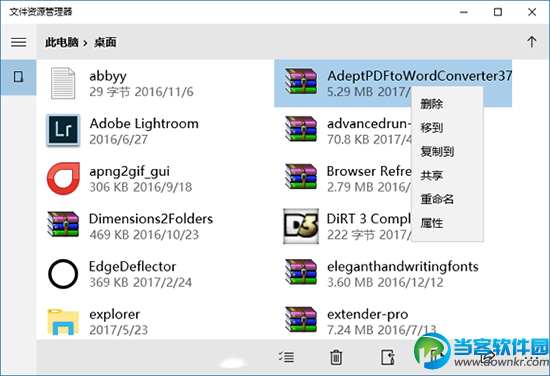Click the extender-pro archive icon
Image resolution: width=550 pixels, height=376 pixels.
point(301,320)
